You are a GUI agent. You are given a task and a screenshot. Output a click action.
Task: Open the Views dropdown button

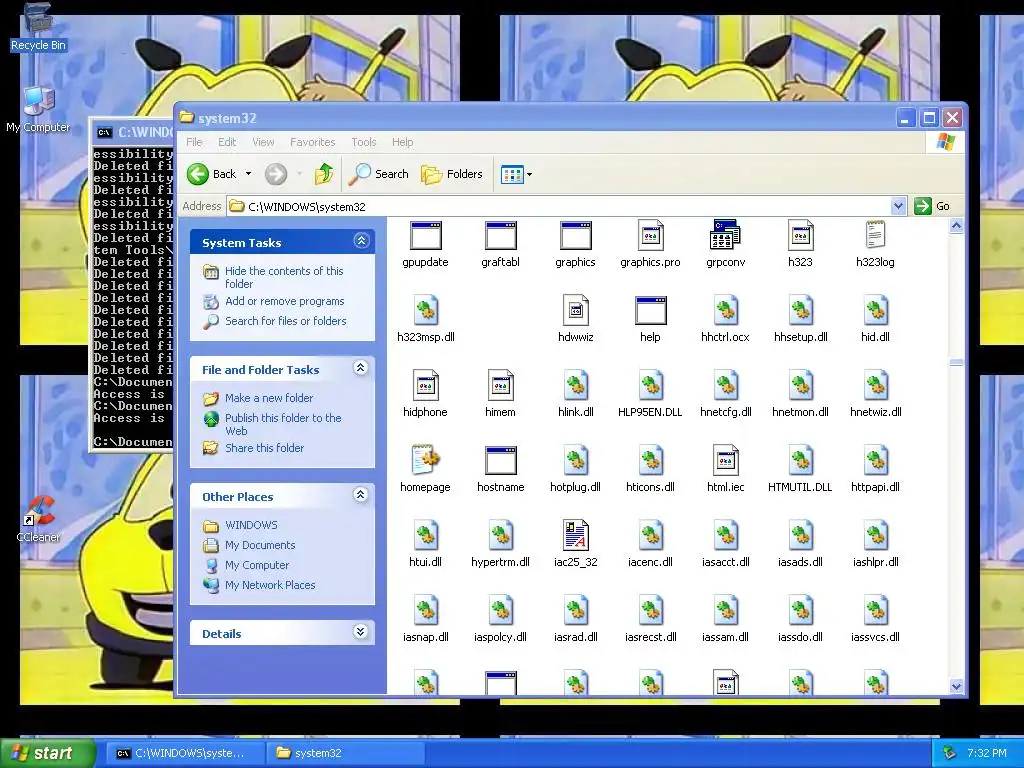click(517, 174)
